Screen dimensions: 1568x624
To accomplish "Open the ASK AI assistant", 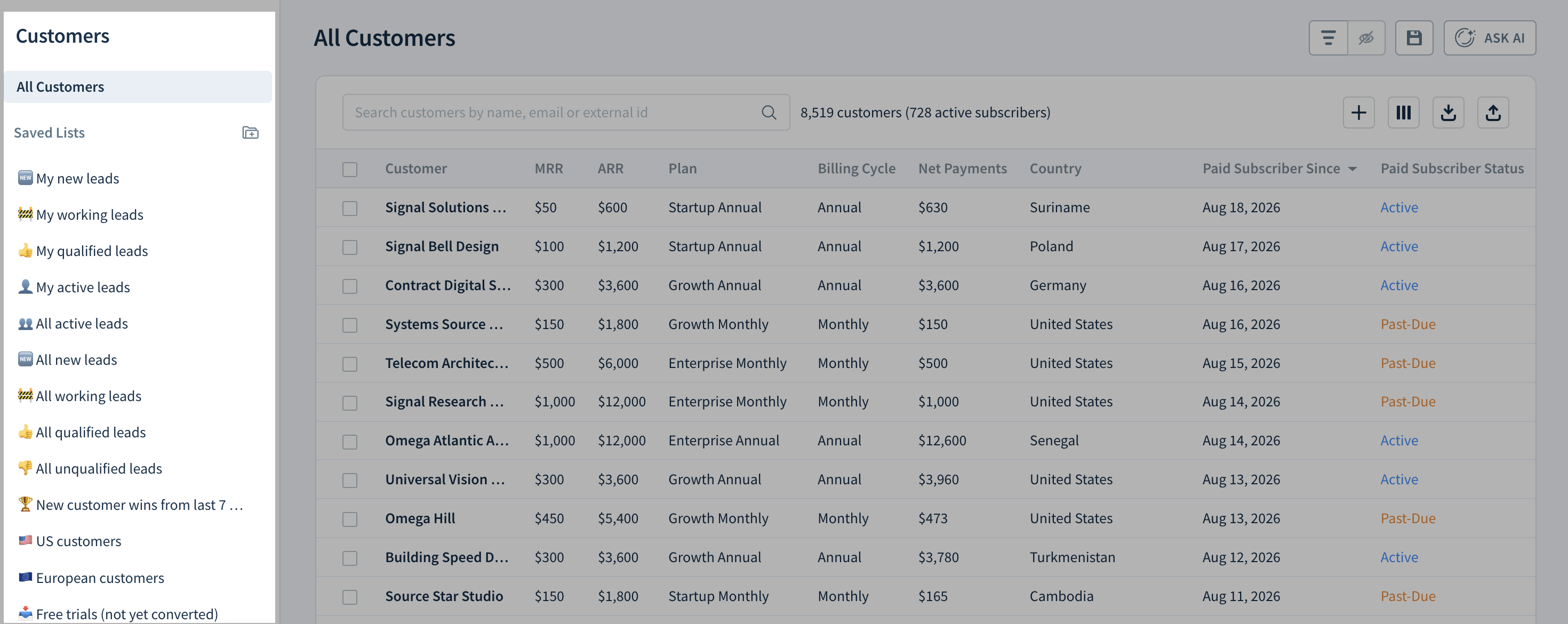I will click(1489, 38).
